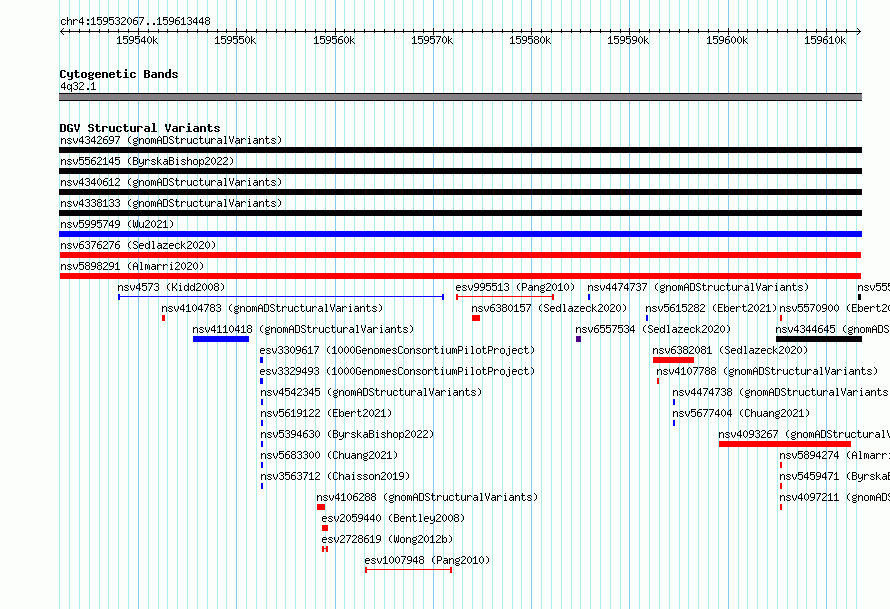Open nsv4340612 gnomADStructuralVariants entry

(171, 182)
